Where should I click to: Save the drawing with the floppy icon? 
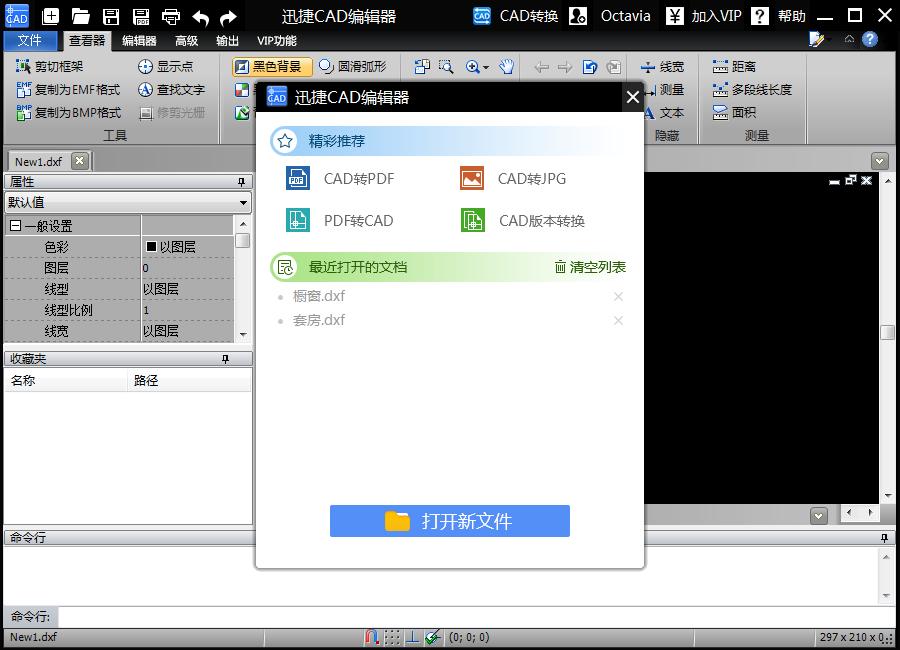point(111,16)
